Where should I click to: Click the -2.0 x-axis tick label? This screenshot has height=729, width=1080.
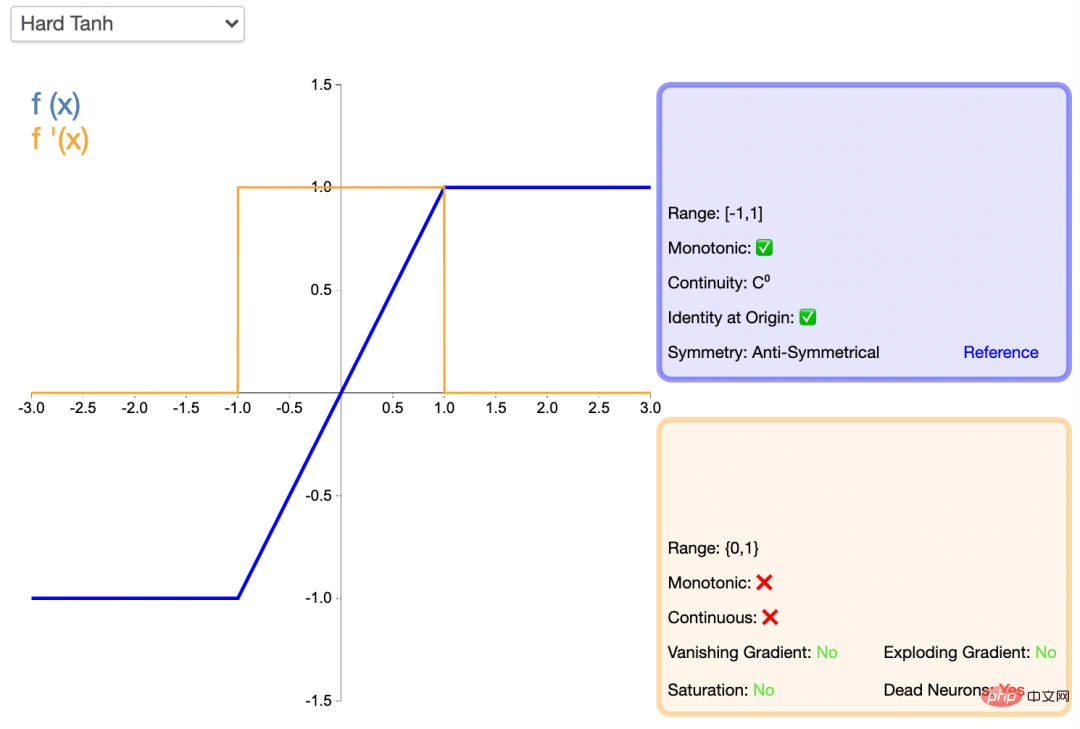pyautogui.click(x=134, y=408)
